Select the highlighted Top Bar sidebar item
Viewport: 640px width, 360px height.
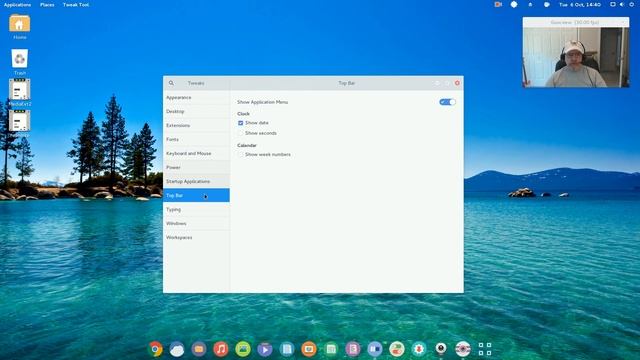click(196, 196)
